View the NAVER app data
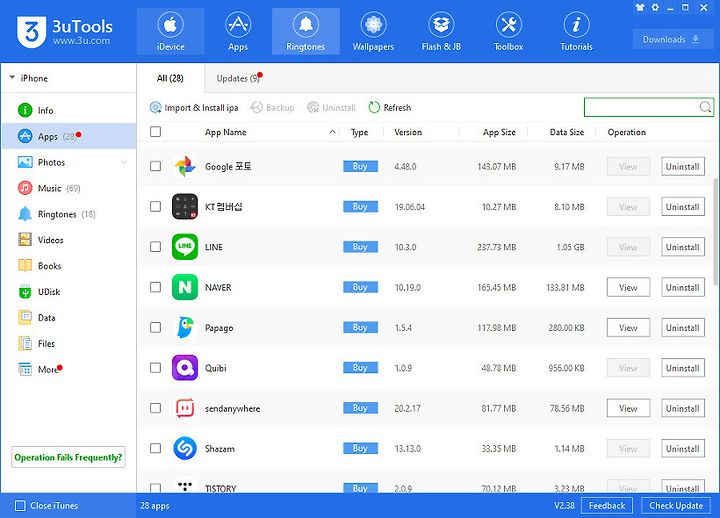The image size is (720, 518). click(628, 287)
